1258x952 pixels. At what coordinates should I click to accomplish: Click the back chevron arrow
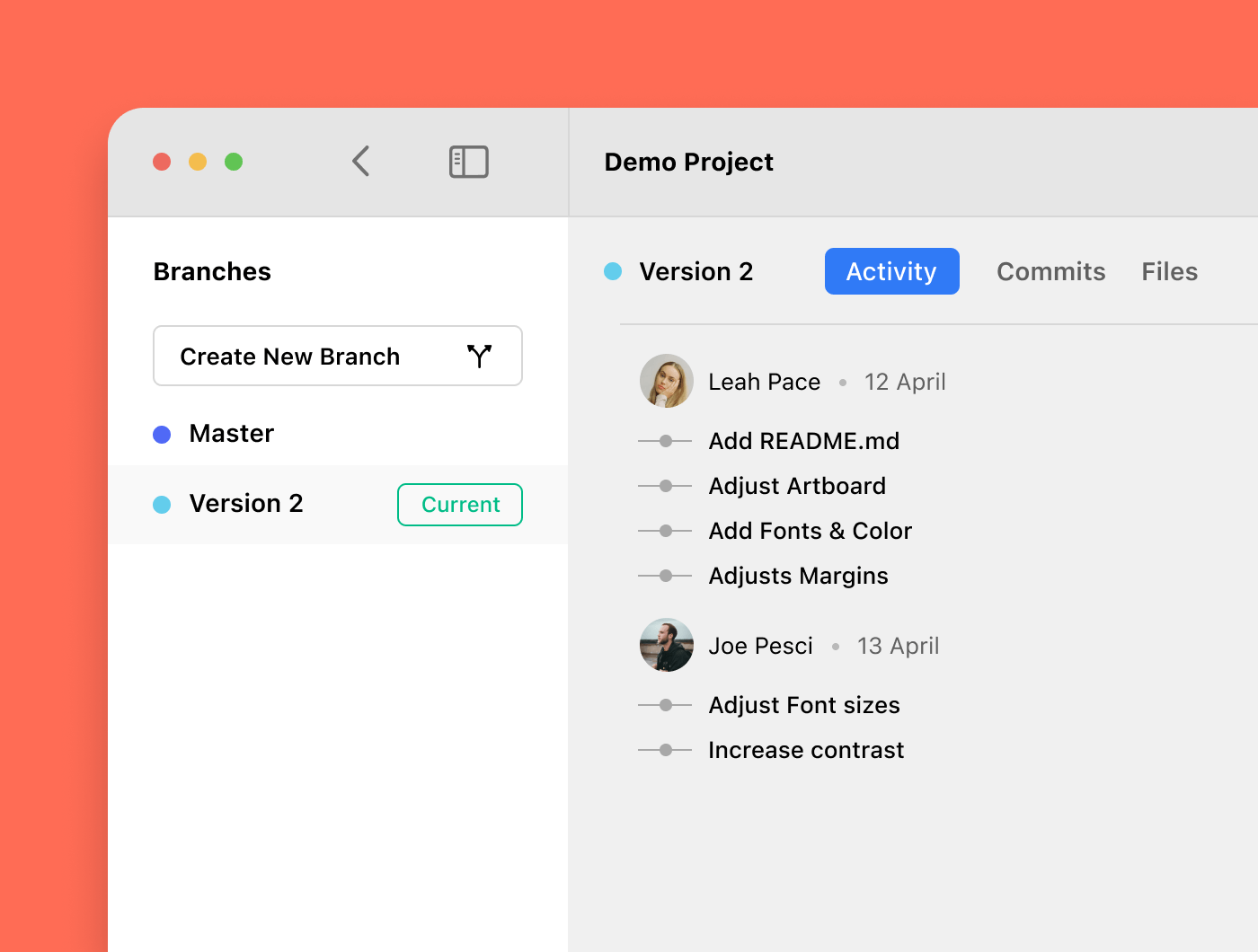[x=361, y=162]
